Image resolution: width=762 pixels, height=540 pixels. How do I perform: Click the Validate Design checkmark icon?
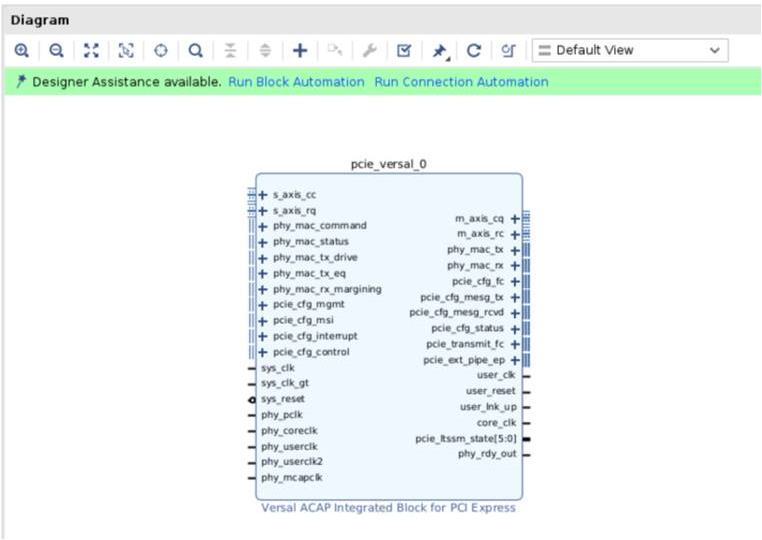(x=404, y=50)
